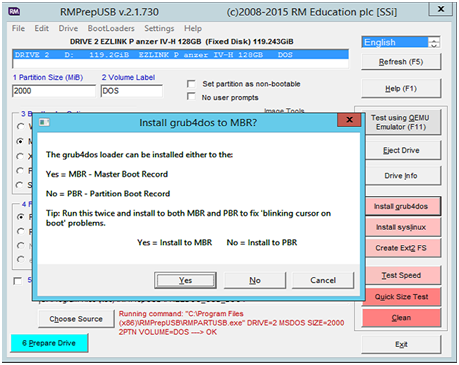Click the Partition Size field containing 2000
Screen dimensions: 459x365
54,91
